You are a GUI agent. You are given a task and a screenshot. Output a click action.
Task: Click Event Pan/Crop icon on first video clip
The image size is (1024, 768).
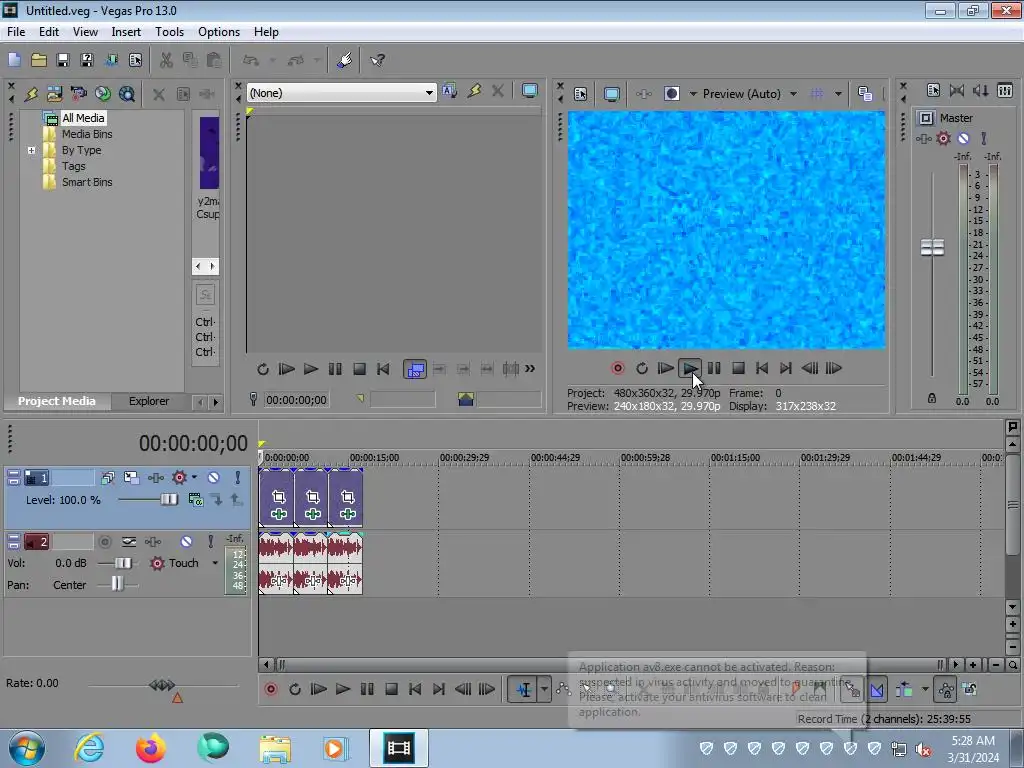click(279, 497)
